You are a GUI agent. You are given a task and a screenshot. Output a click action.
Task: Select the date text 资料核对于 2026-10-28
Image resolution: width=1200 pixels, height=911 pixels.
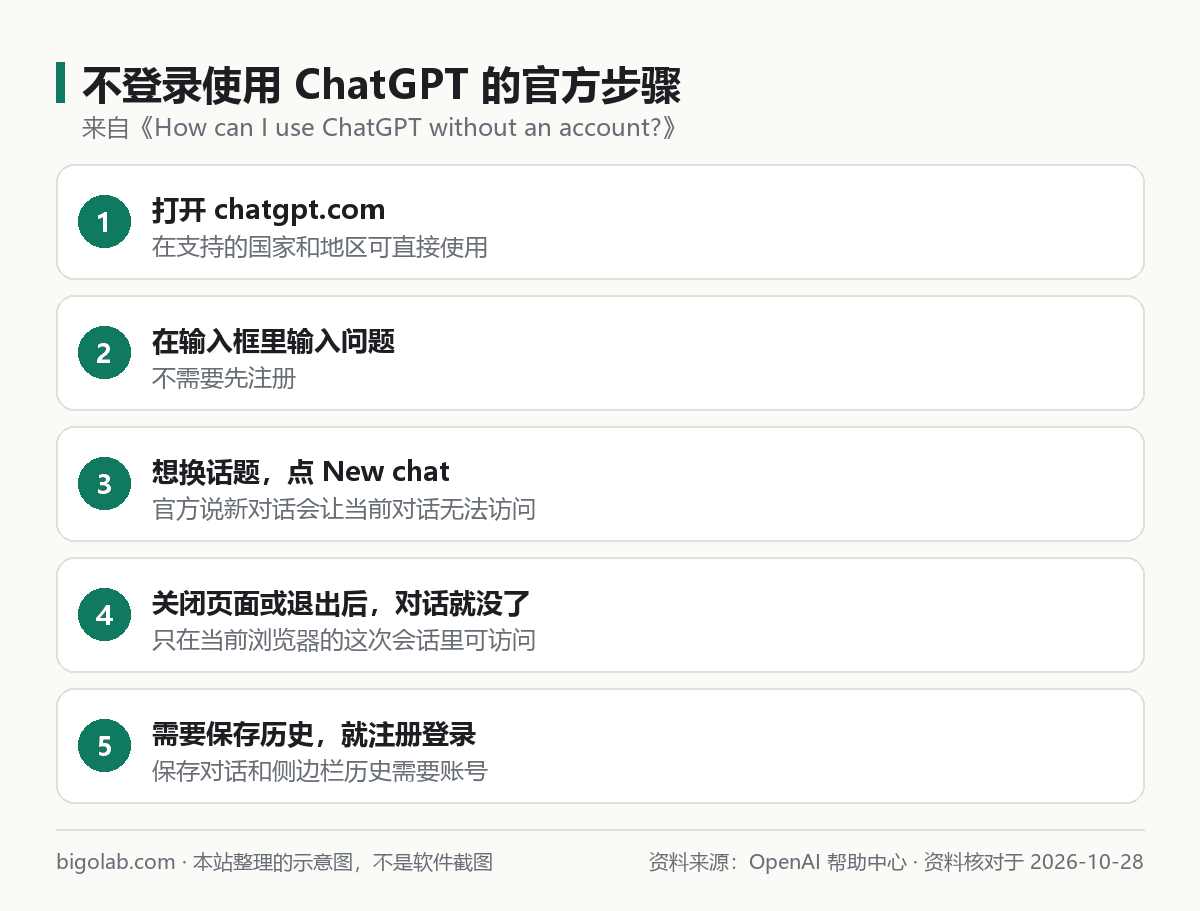(1033, 862)
